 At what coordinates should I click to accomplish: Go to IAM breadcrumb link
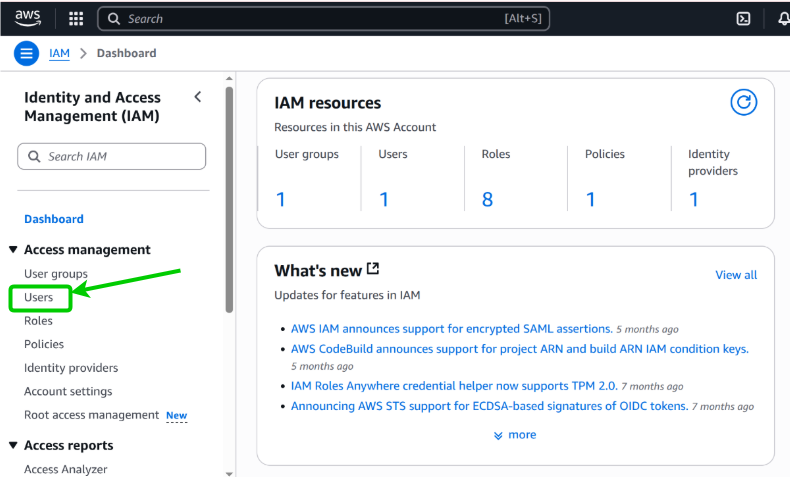pos(59,53)
